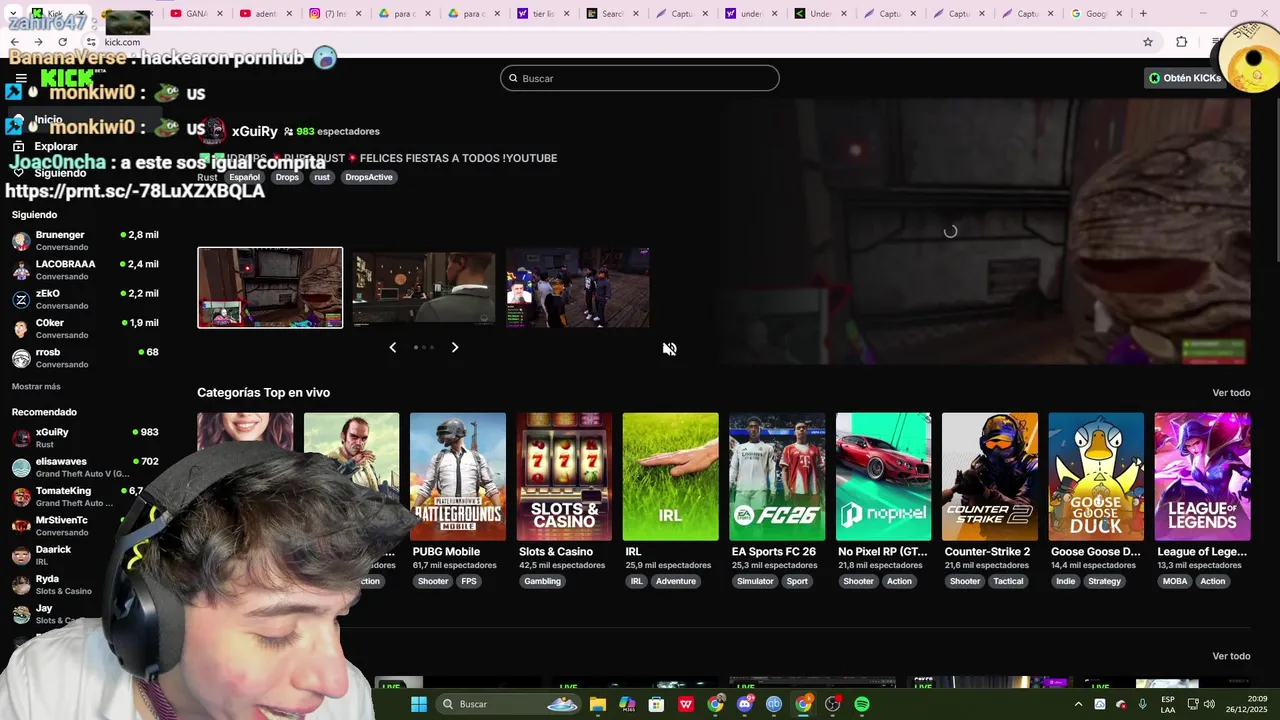Click the browser back arrow
1280x720 pixels.
tap(15, 42)
